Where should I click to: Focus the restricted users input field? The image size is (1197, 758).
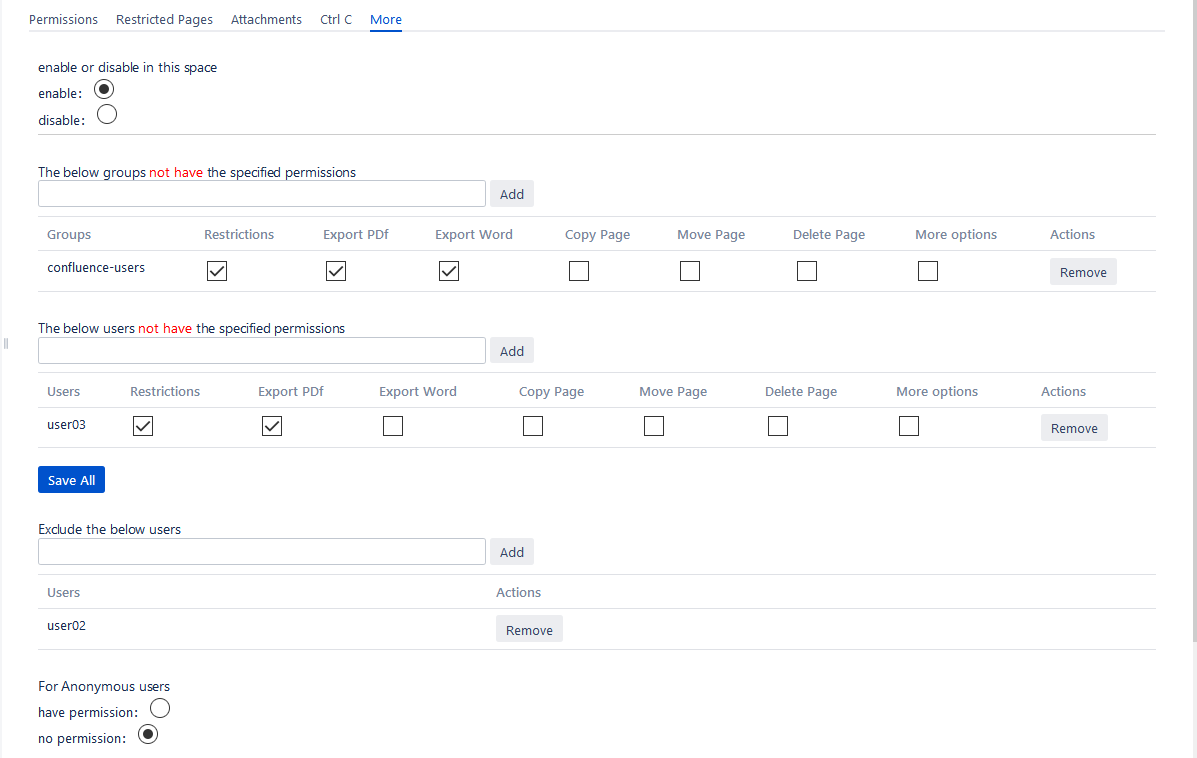coord(262,350)
